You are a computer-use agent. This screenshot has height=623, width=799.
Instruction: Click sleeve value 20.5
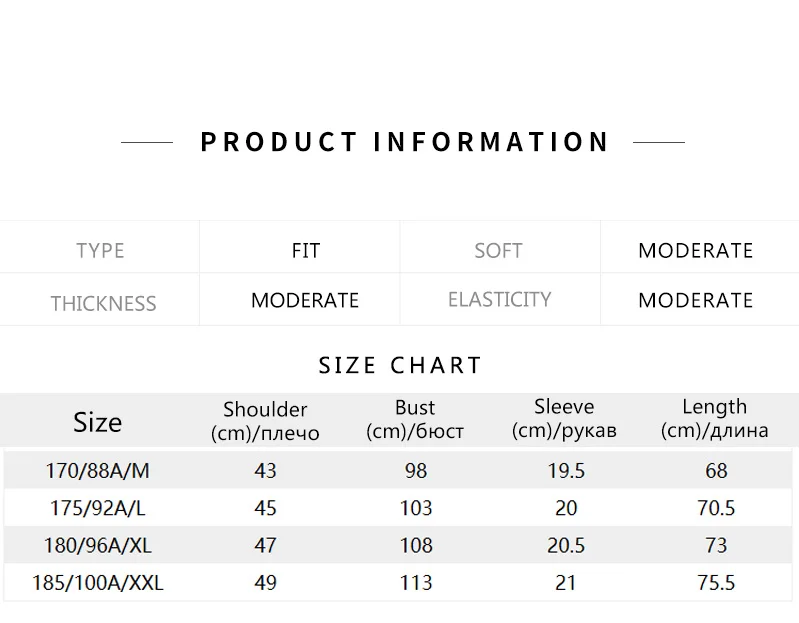click(x=566, y=545)
